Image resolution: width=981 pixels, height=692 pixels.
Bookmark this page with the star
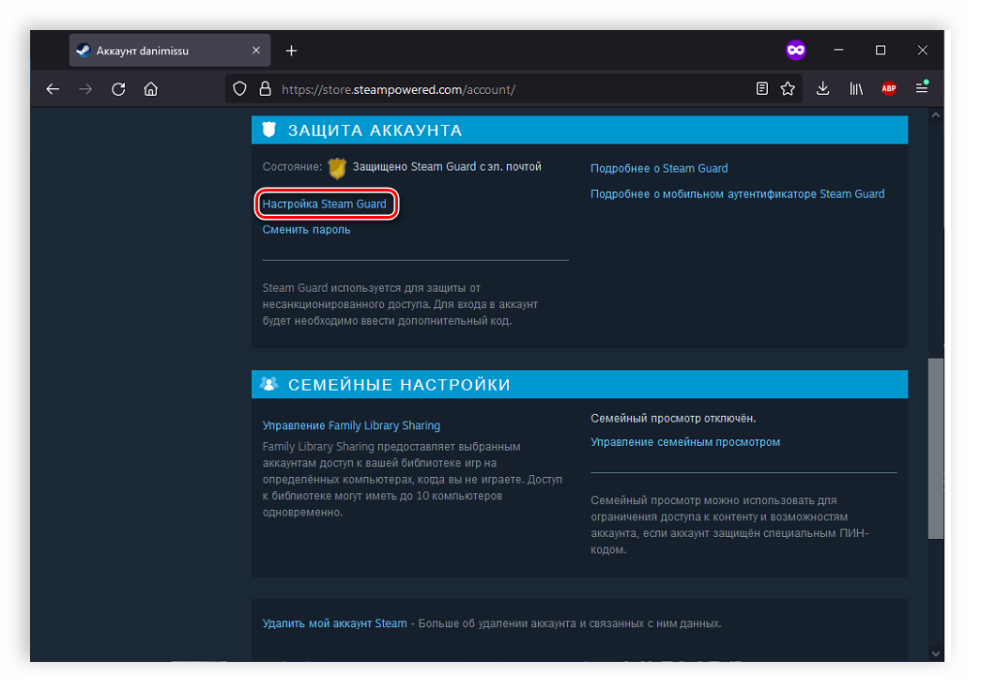[x=788, y=89]
